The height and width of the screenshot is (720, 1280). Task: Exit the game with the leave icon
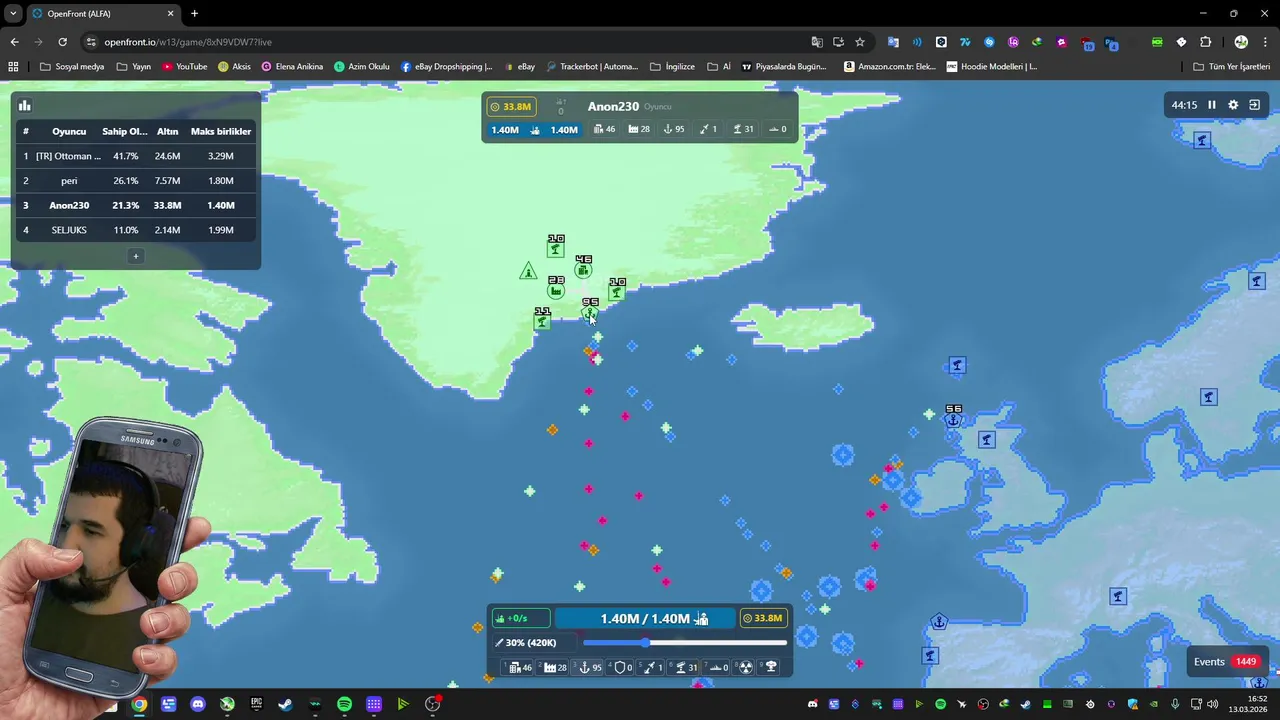point(1254,105)
